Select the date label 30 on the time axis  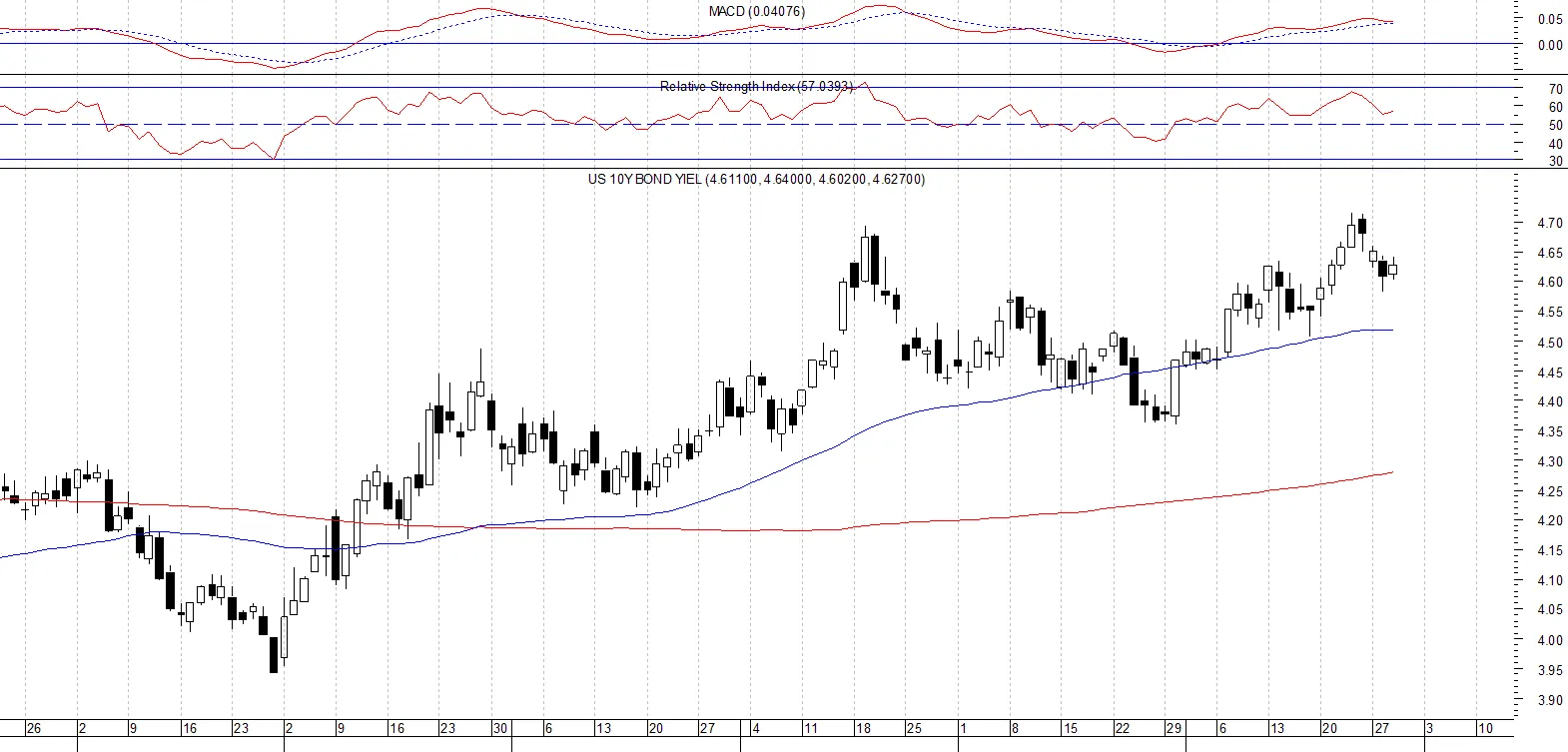[x=501, y=729]
